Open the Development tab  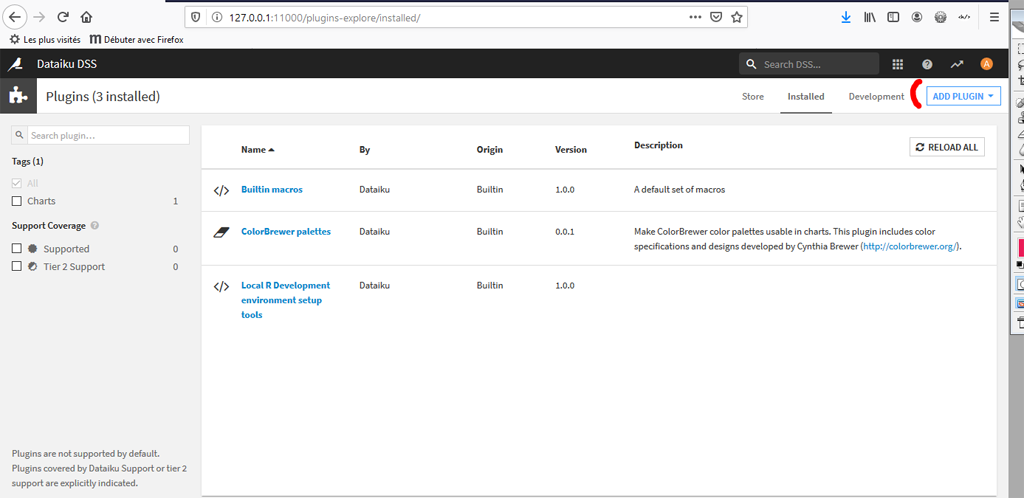(876, 97)
